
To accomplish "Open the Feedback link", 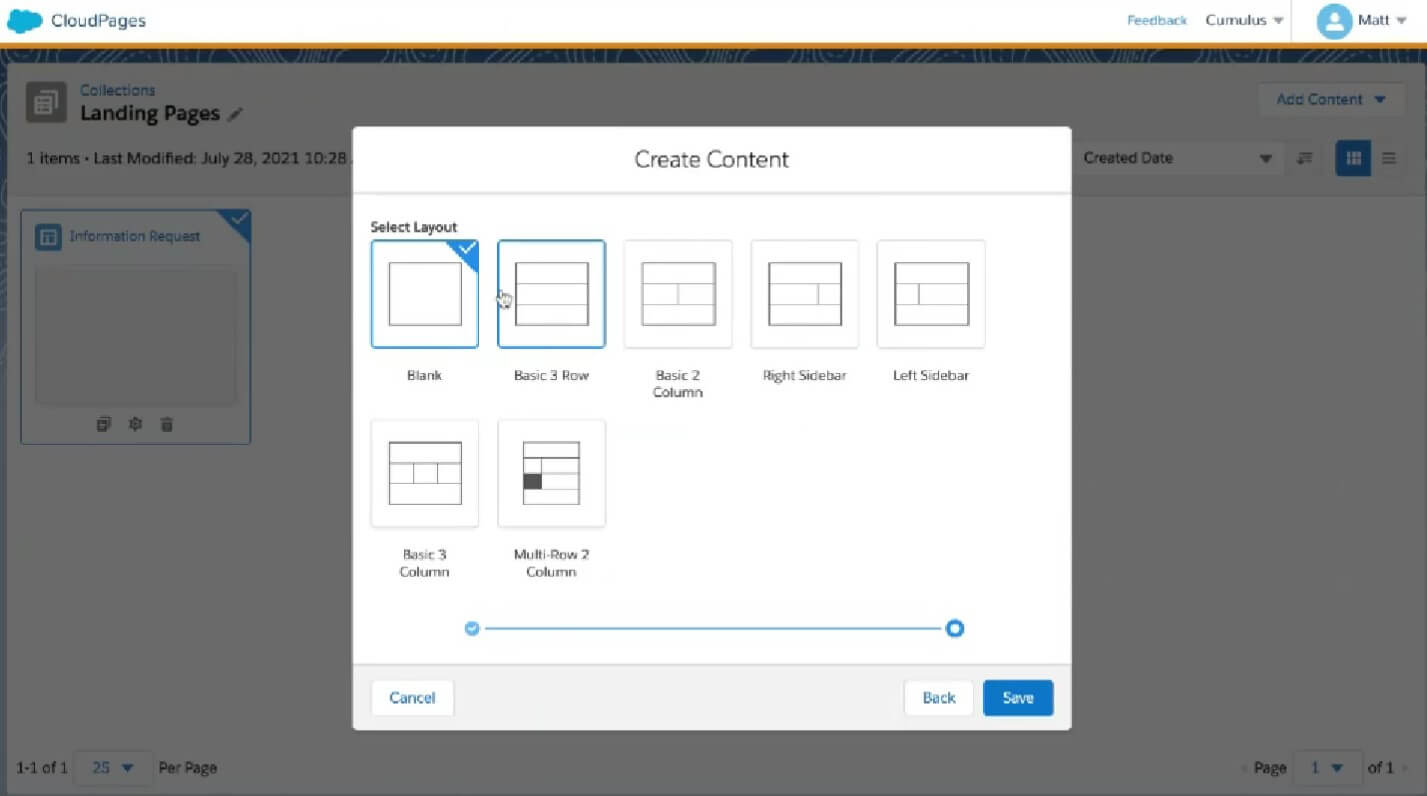I will point(1157,20).
